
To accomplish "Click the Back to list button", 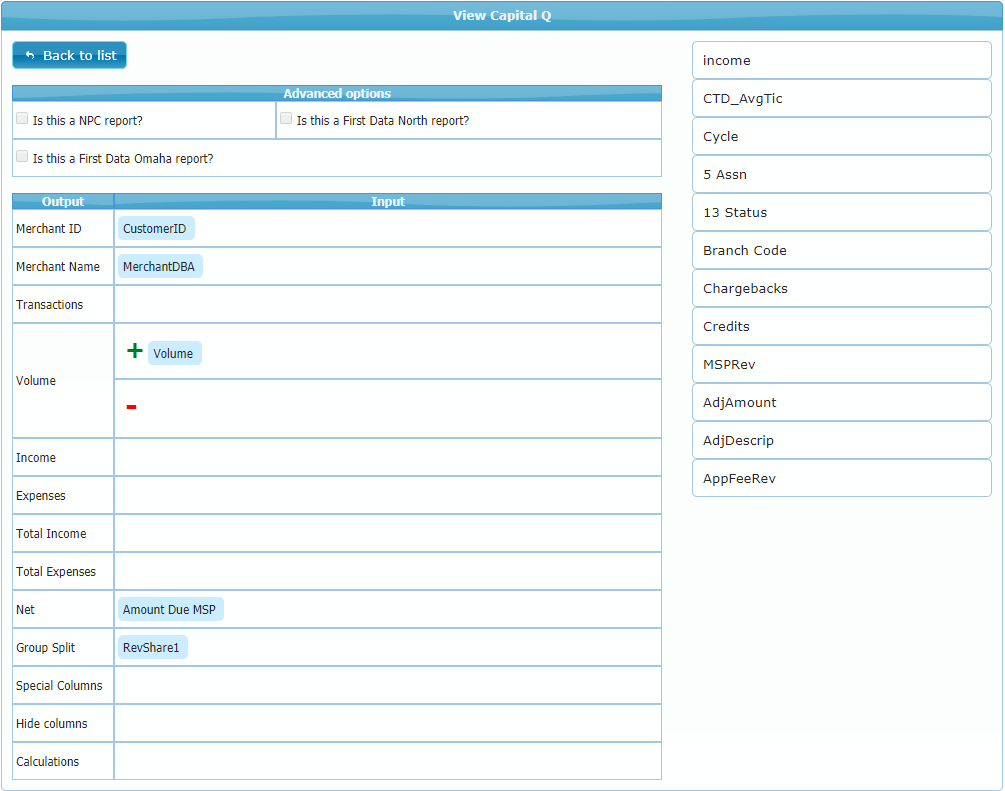I will click(70, 56).
